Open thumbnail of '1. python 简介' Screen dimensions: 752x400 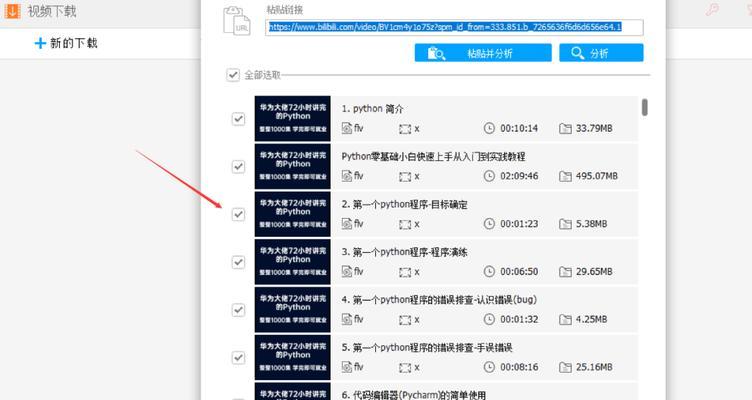click(293, 118)
